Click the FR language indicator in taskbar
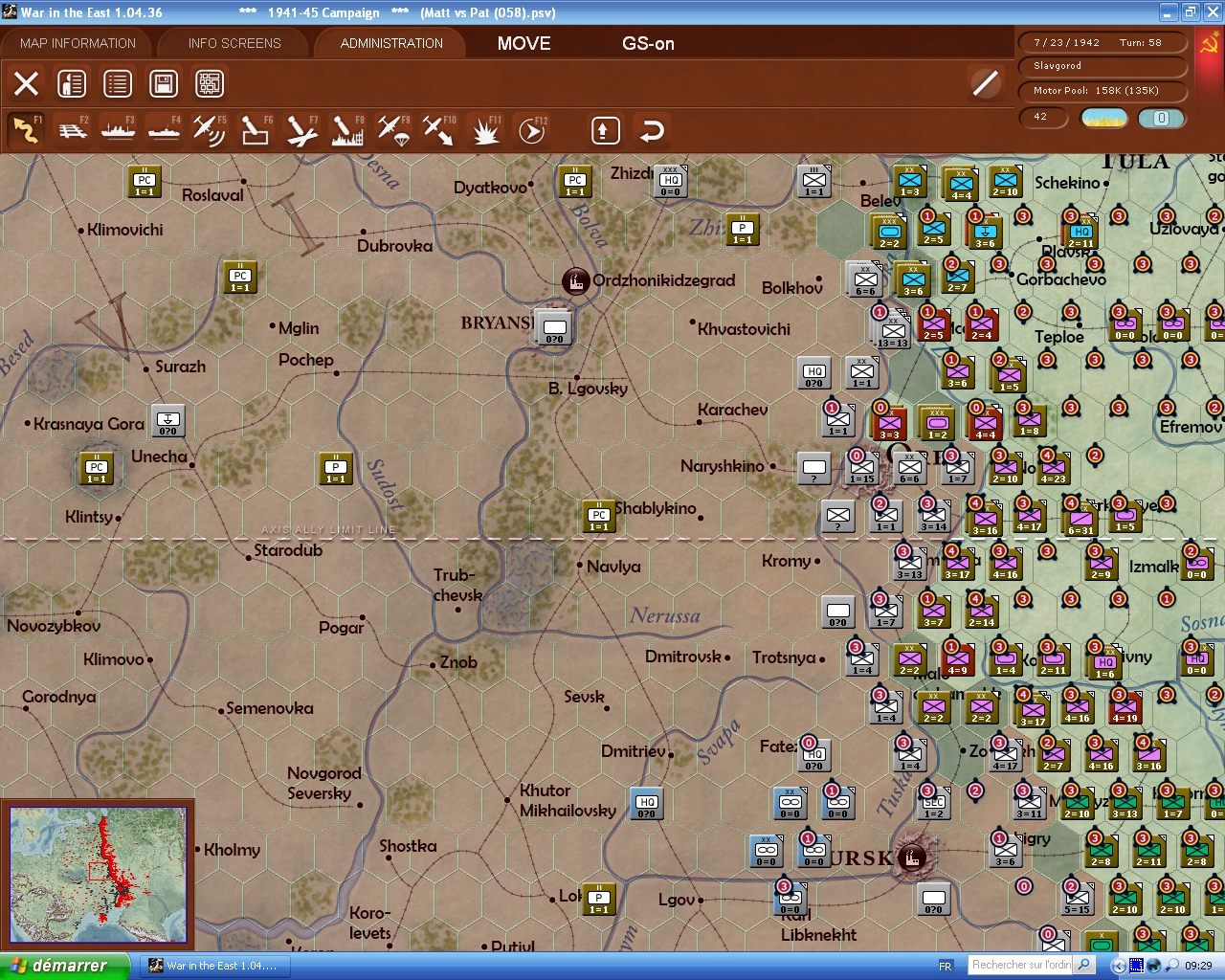 pyautogui.click(x=946, y=967)
